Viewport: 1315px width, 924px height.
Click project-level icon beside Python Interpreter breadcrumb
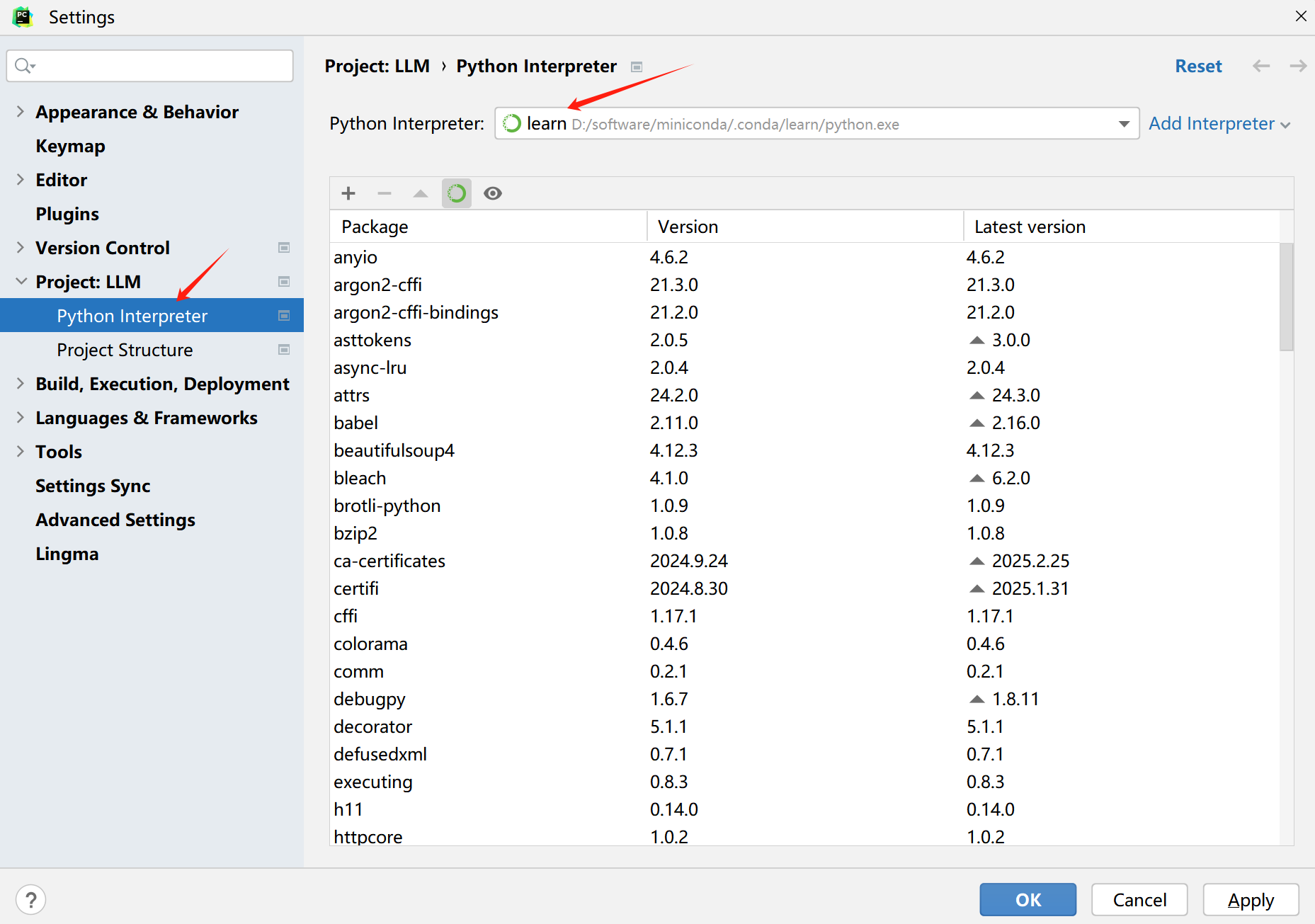click(x=637, y=67)
